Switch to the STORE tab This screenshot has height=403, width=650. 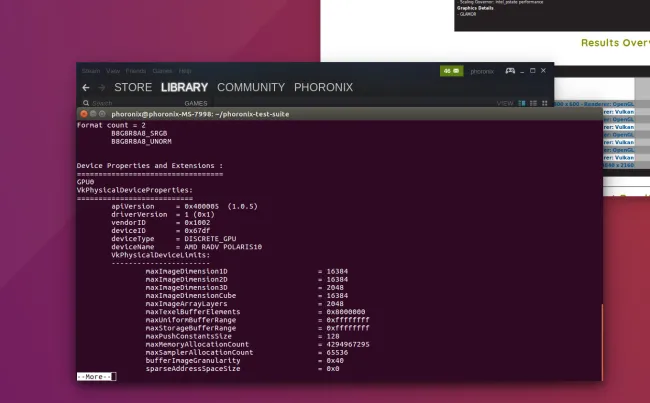pyautogui.click(x=133, y=87)
